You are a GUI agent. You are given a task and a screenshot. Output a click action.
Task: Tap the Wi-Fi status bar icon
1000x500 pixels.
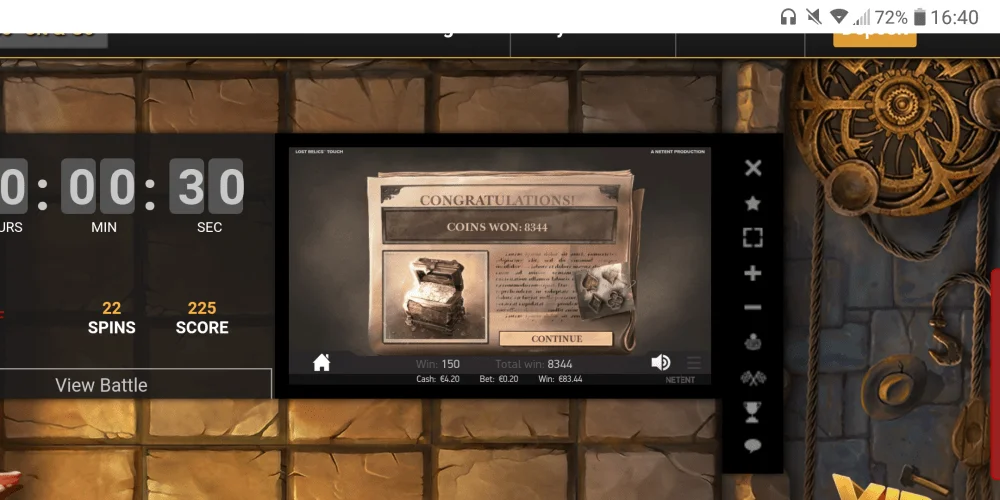pyautogui.click(x=839, y=17)
